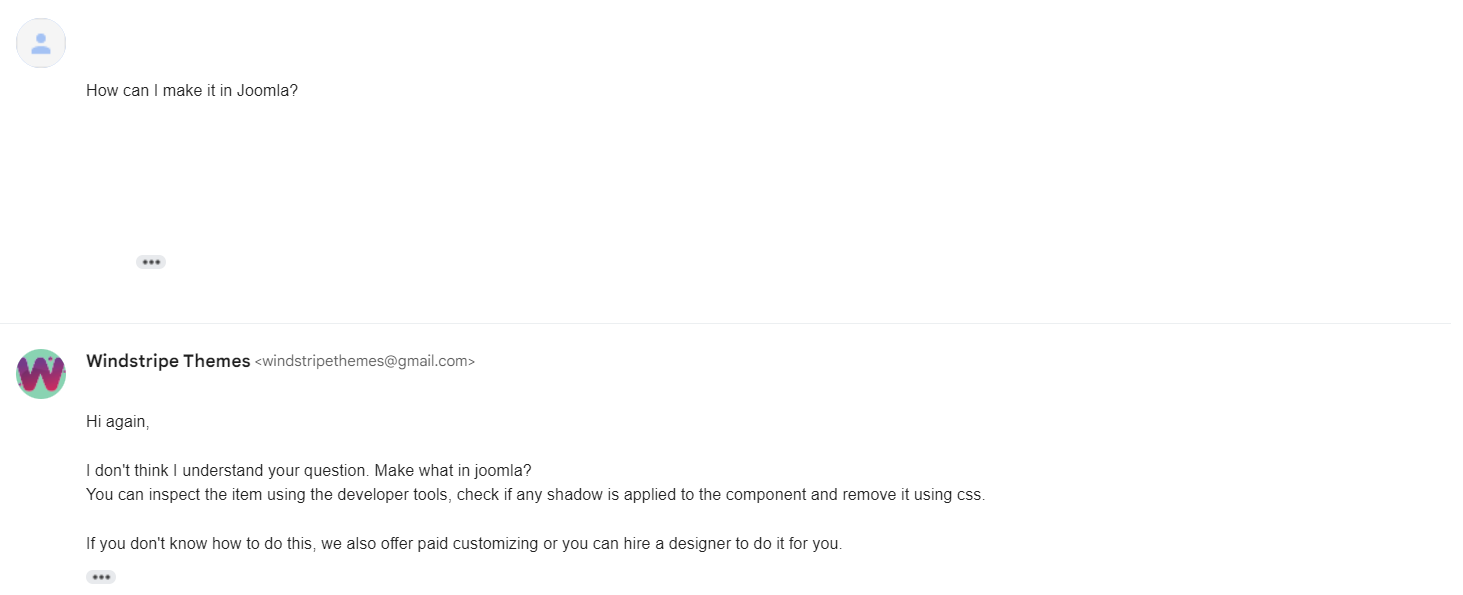Image resolution: width=1463 pixels, height=595 pixels.
Task: Click the message text "How can I make it in Joomla?"
Action: coord(192,90)
